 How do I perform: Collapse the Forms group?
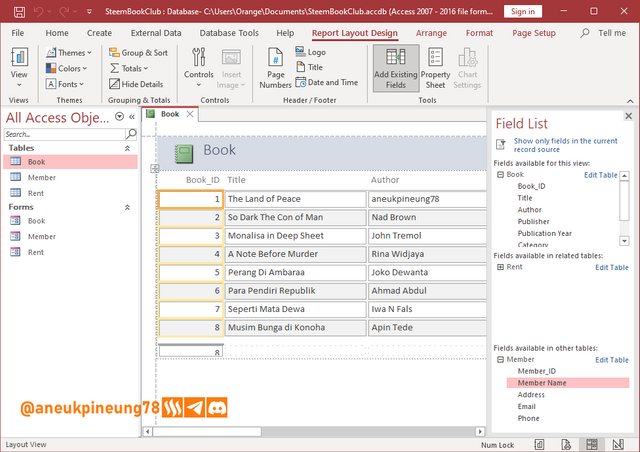tap(127, 207)
